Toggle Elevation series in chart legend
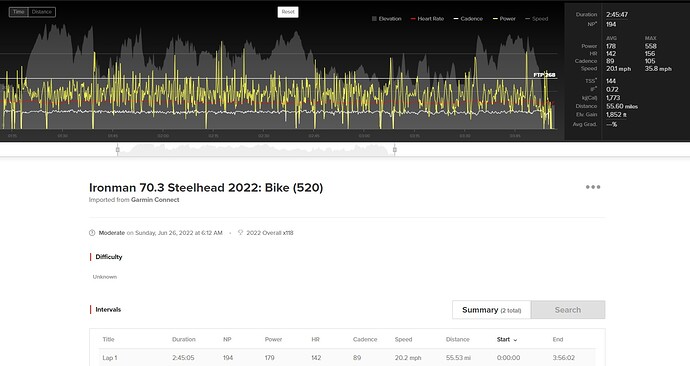690x366 pixels. [x=386, y=19]
